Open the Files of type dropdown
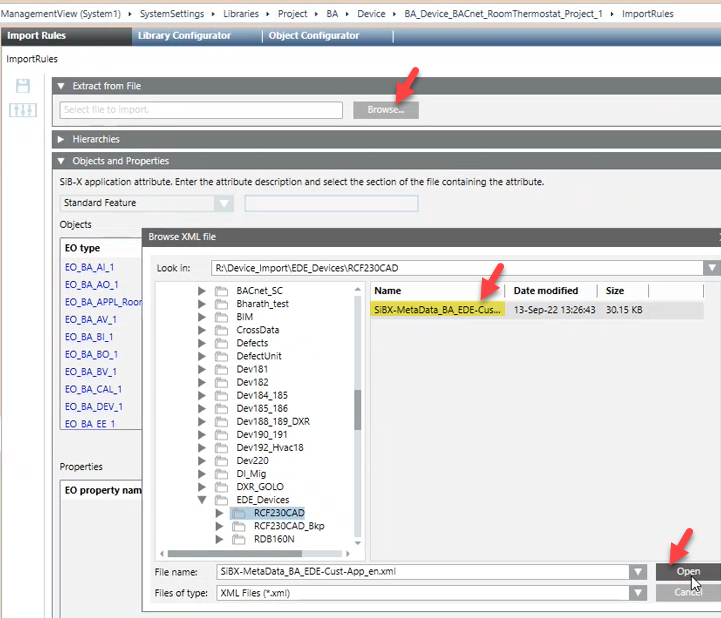The width and height of the screenshot is (721, 618). 637,592
